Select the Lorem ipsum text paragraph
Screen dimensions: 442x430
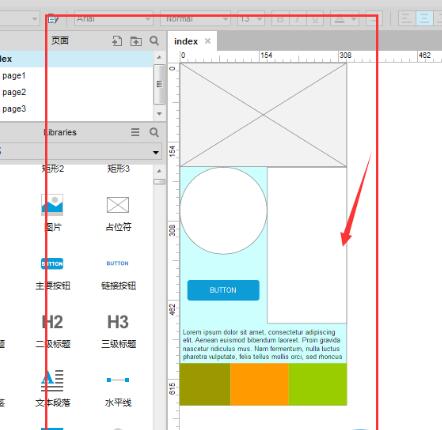click(262, 344)
